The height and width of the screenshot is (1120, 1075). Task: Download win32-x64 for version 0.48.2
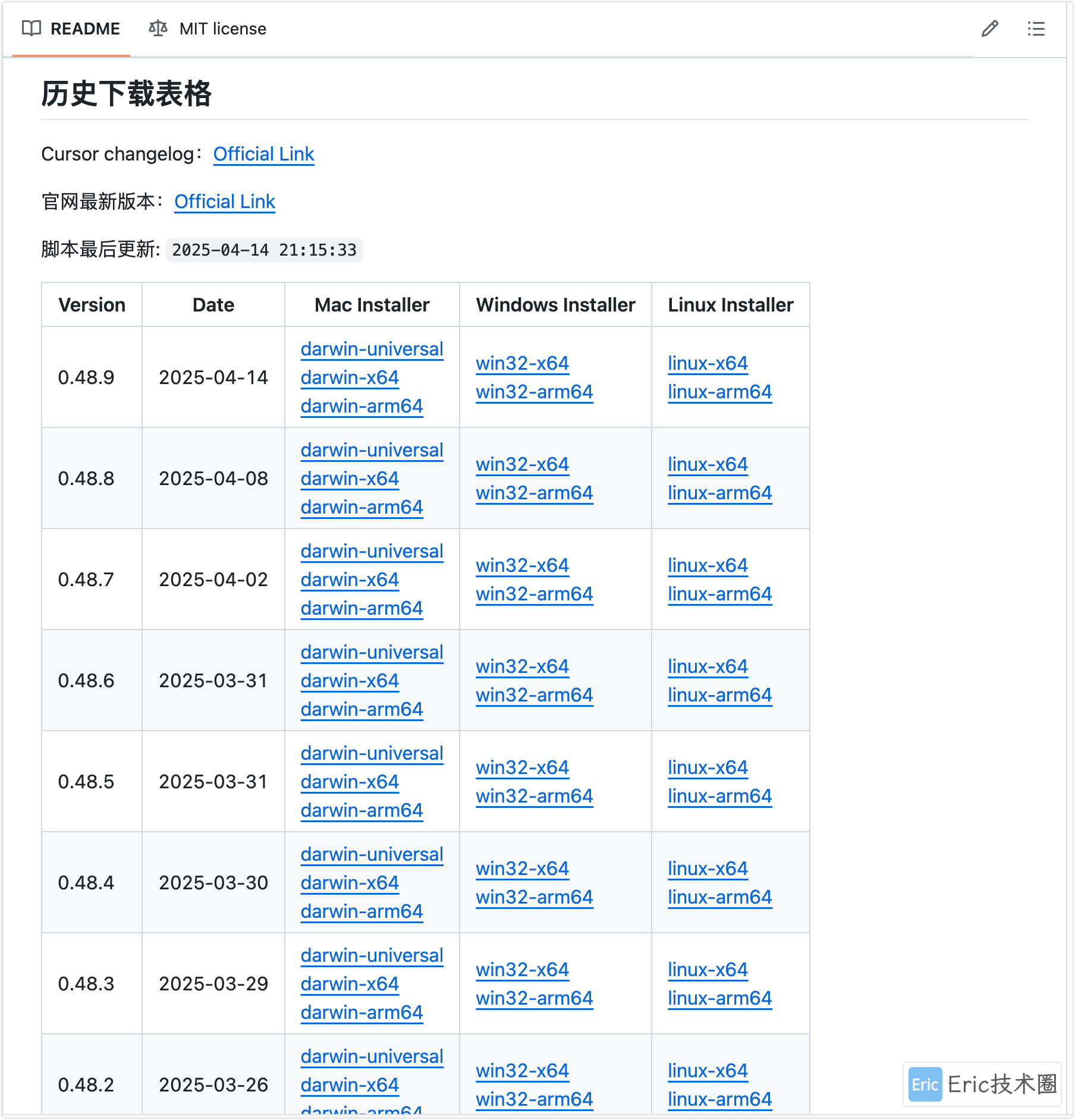[522, 1071]
